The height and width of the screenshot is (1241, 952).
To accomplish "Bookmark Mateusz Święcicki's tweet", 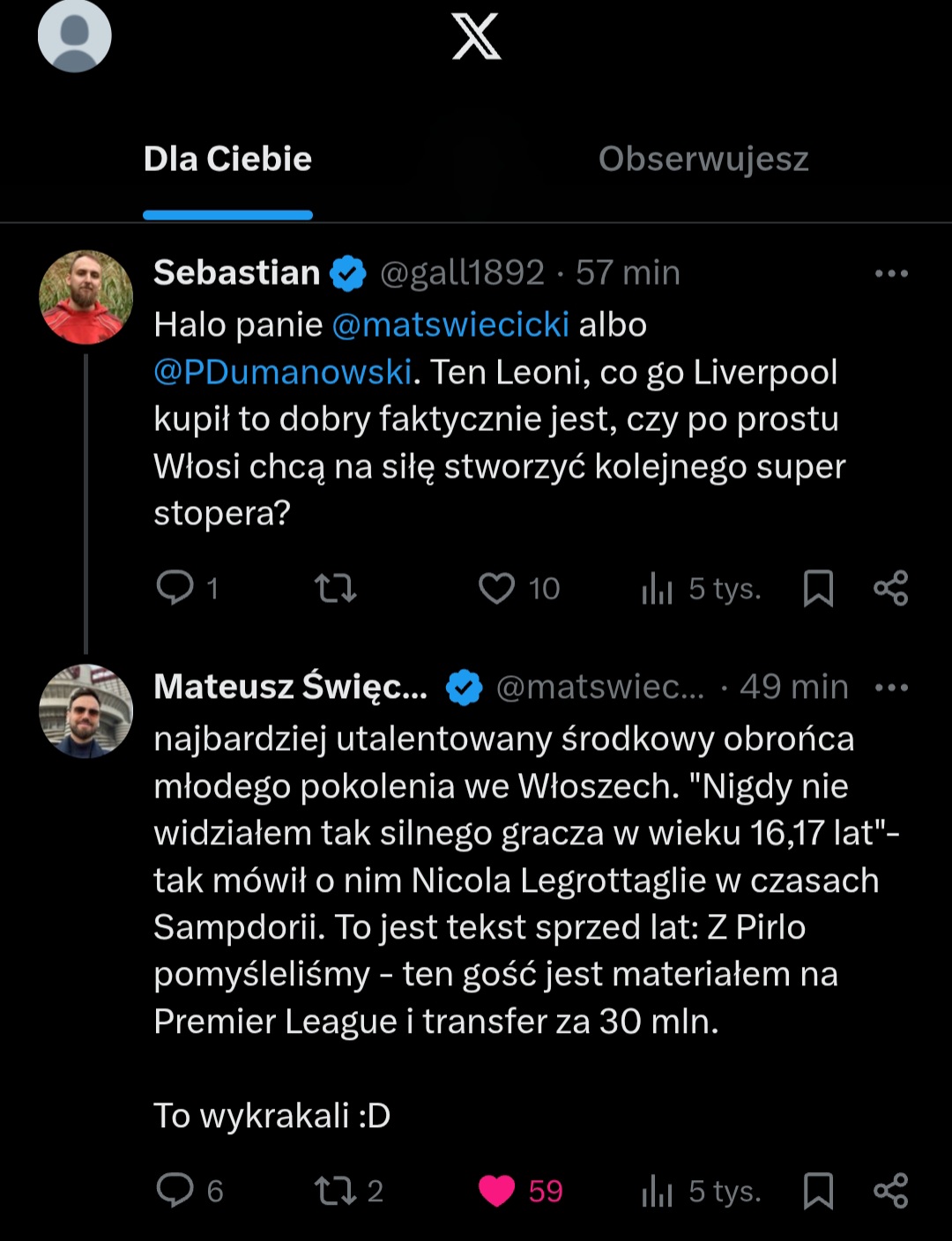I will coord(818,1191).
